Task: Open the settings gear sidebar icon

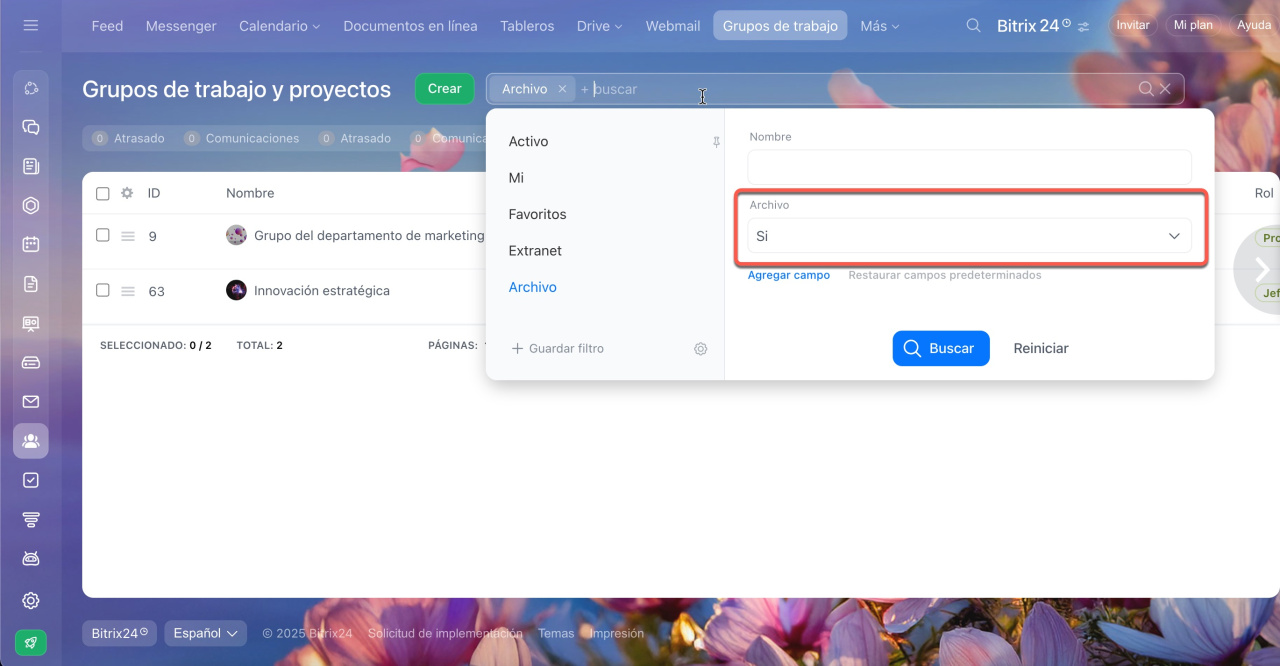Action: point(31,600)
